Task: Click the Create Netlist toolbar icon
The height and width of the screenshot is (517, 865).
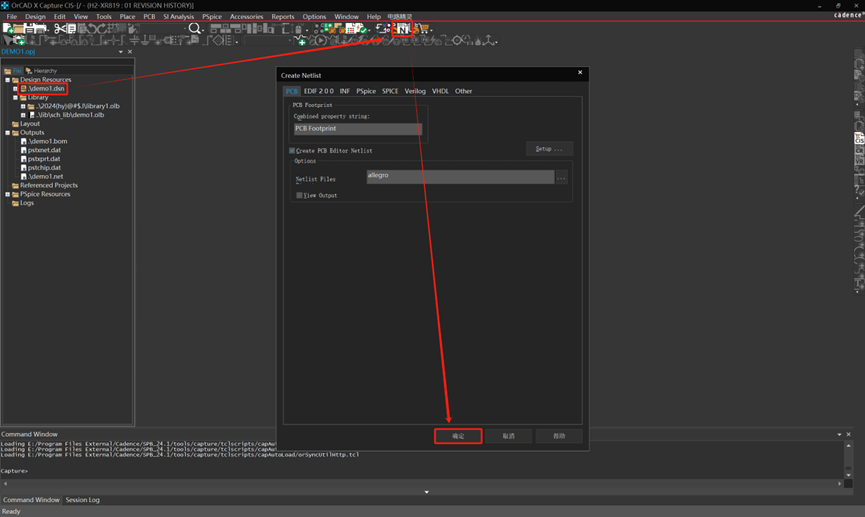Action: 404,29
